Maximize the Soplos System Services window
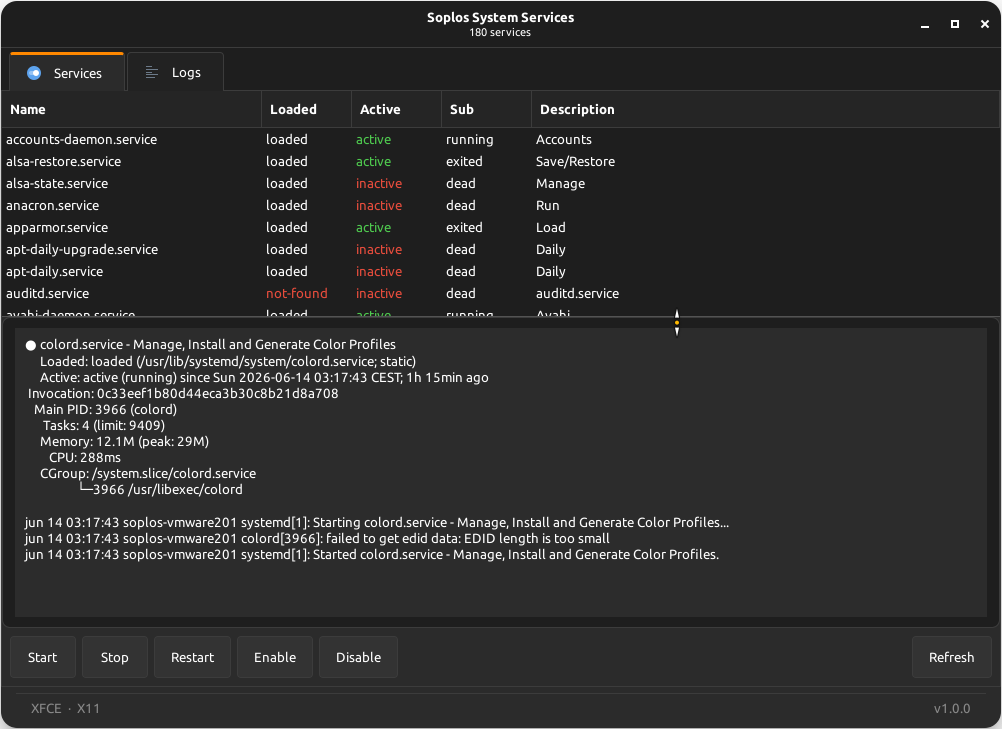The width and height of the screenshot is (1002, 729). (955, 24)
